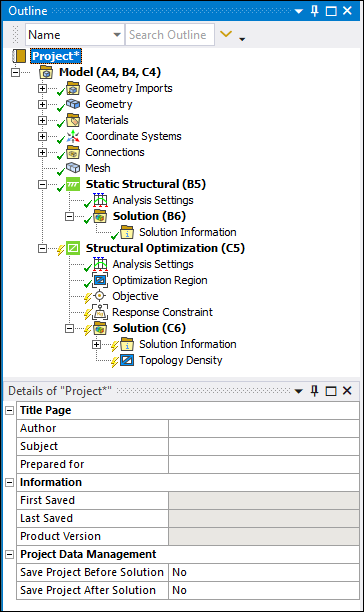Click the Optimization Region icon
The height and width of the screenshot is (612, 364).
click(100, 280)
